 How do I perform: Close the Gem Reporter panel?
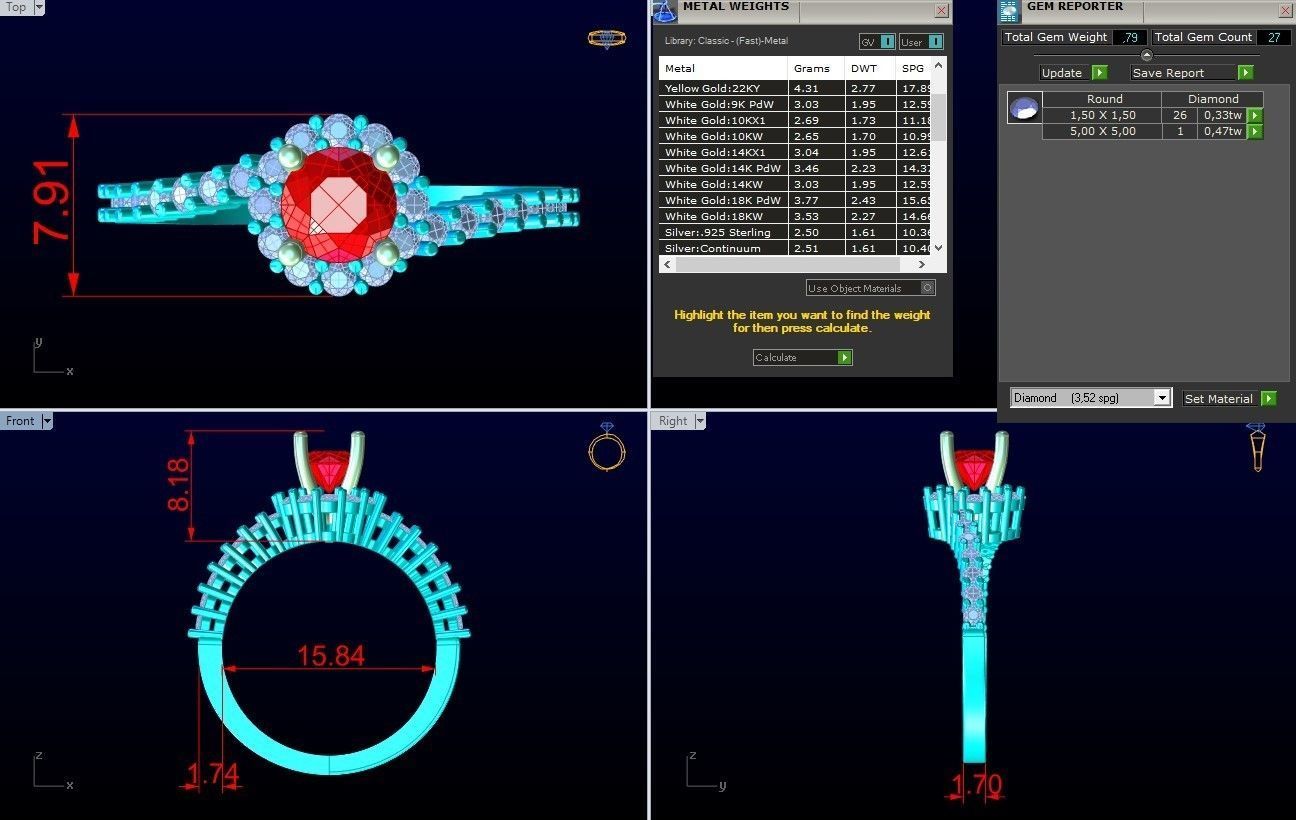[x=1285, y=10]
